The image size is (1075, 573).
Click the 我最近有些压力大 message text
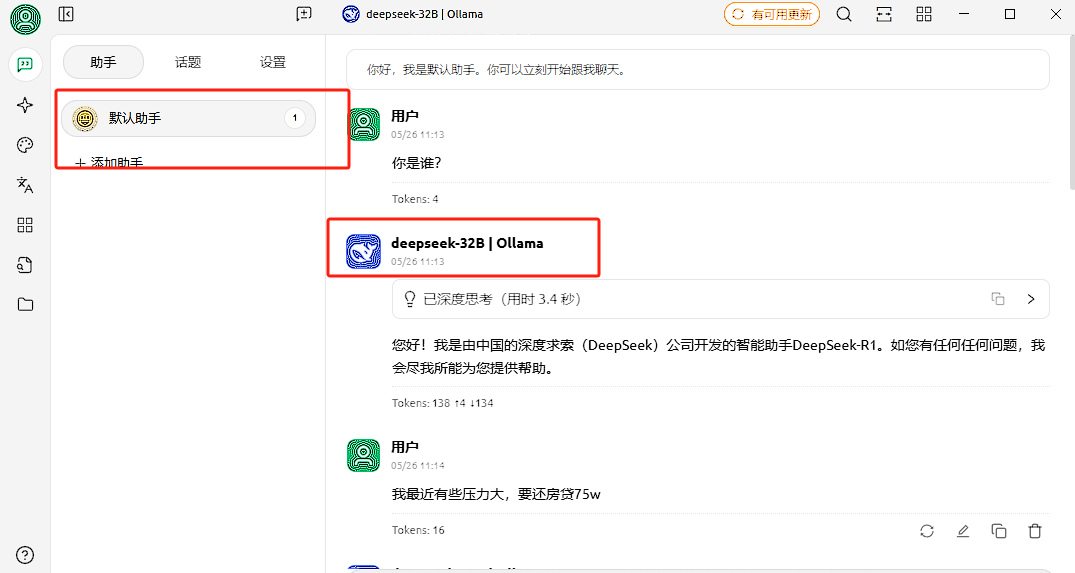[496, 494]
